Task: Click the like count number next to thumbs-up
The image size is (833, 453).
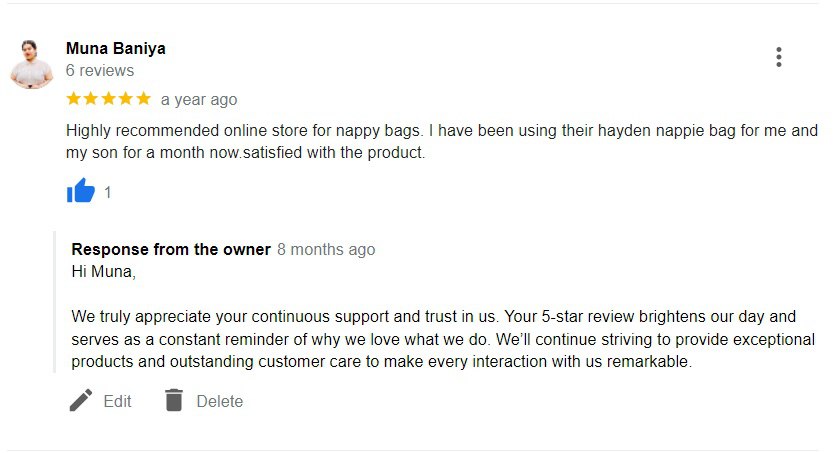Action: tap(108, 192)
